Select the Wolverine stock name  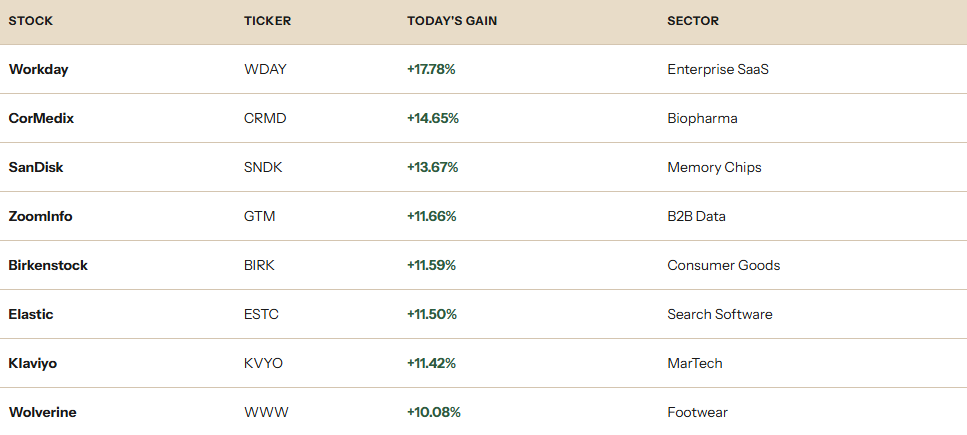click(x=43, y=412)
